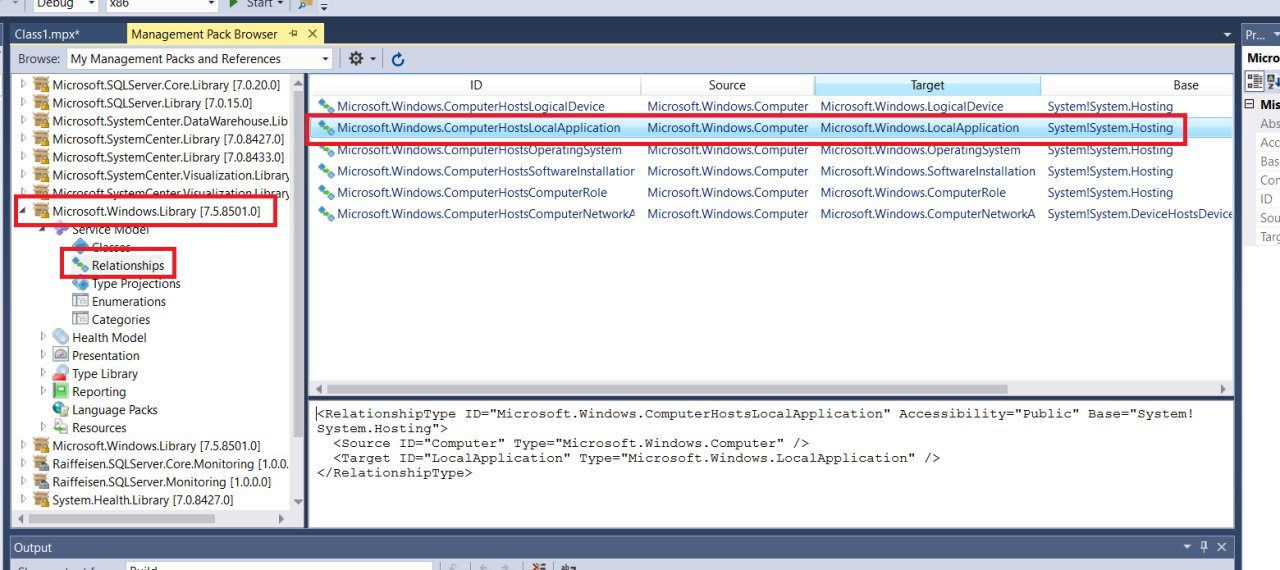Click the ComputerHostsLogicalDevice row relationship icon
Viewport: 1280px width, 570px height.
(x=326, y=106)
